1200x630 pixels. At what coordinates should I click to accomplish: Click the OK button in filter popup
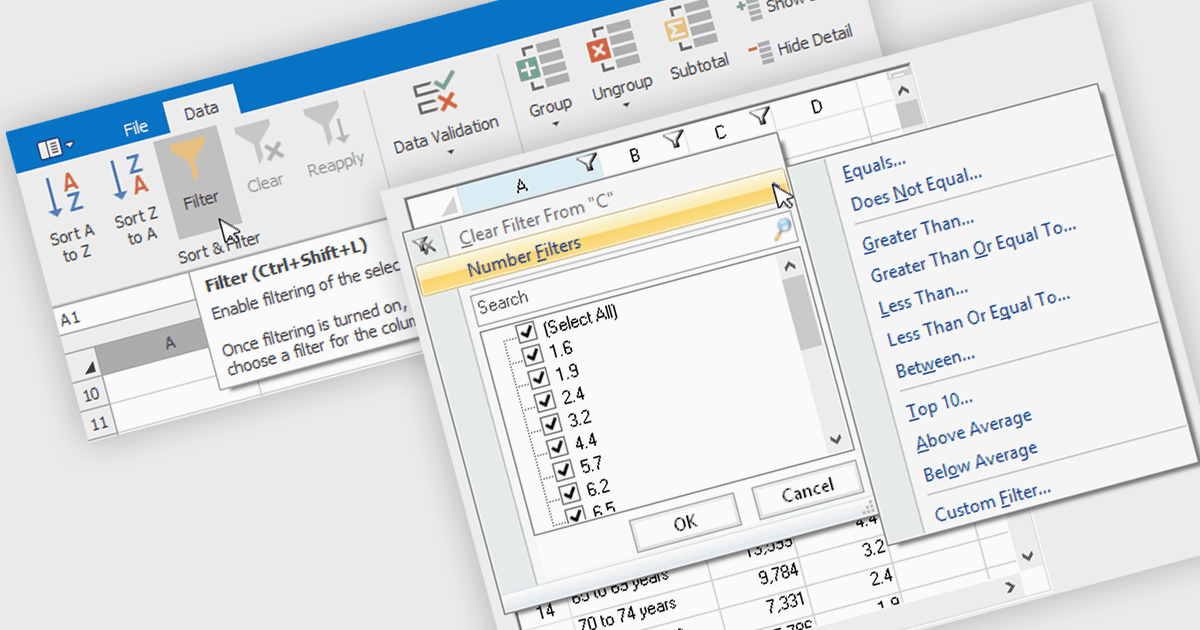coord(685,522)
